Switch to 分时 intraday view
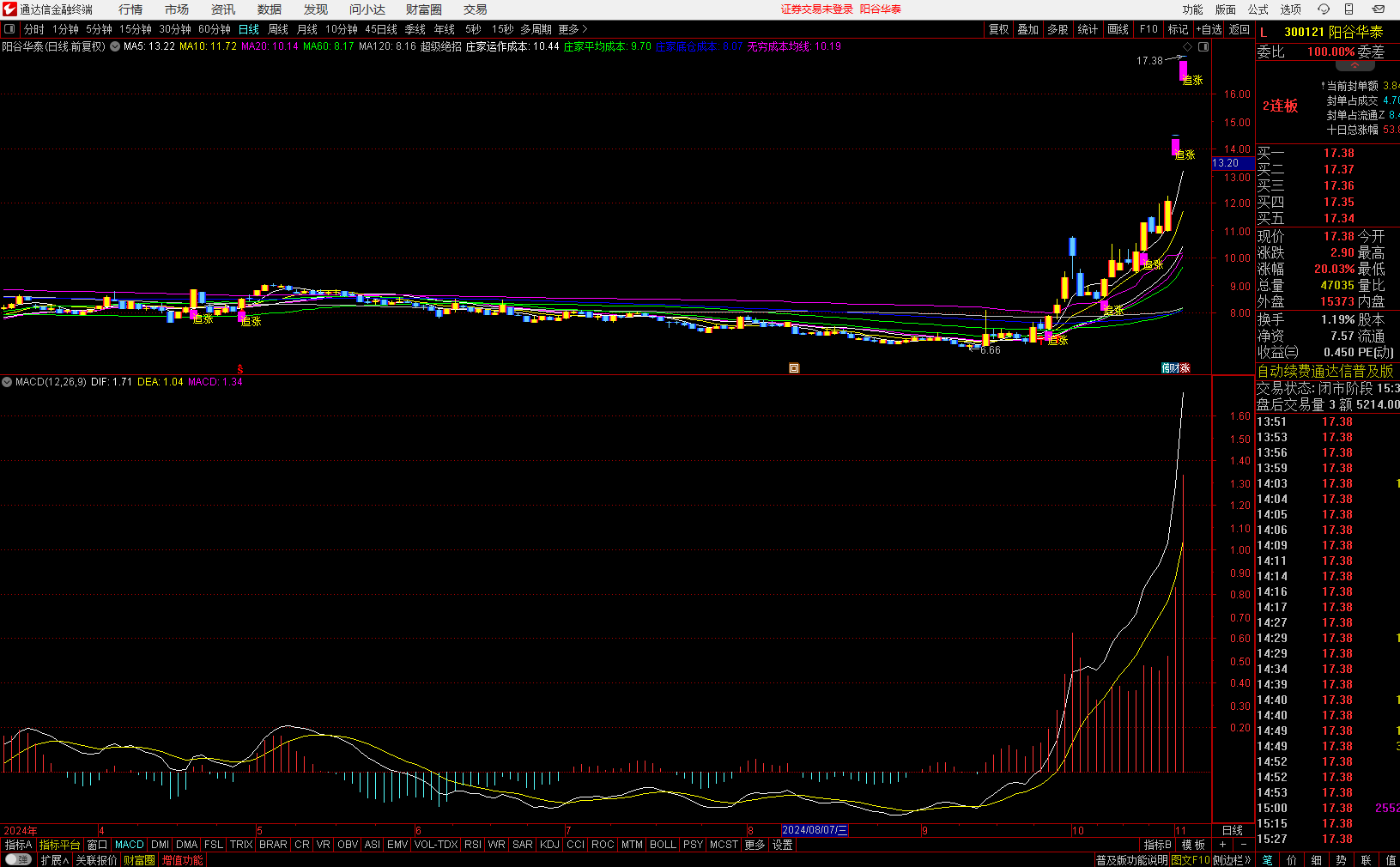This screenshot has height=867, width=1400. pos(34,29)
